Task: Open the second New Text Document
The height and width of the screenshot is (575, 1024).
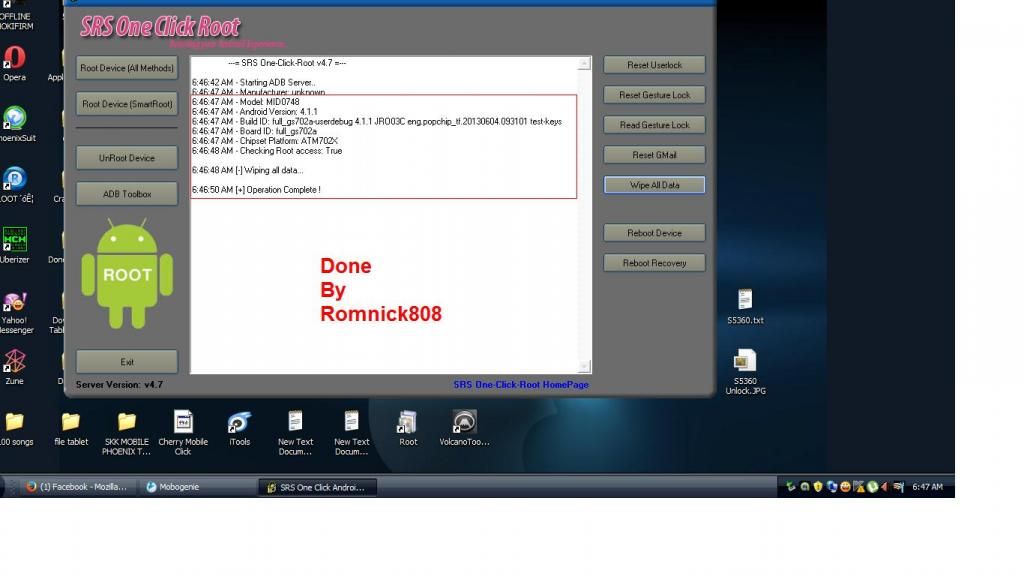Action: 351,433
